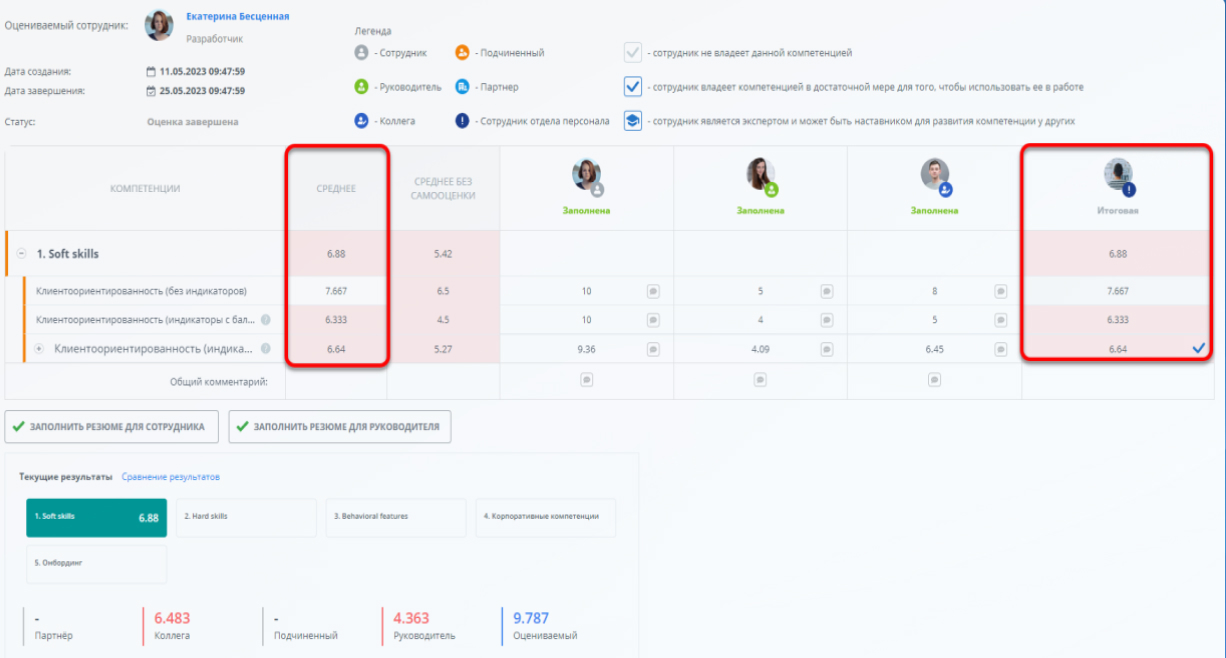Open general comment icon under manager column
Image resolution: width=1226 pixels, height=658 pixels.
[760, 380]
